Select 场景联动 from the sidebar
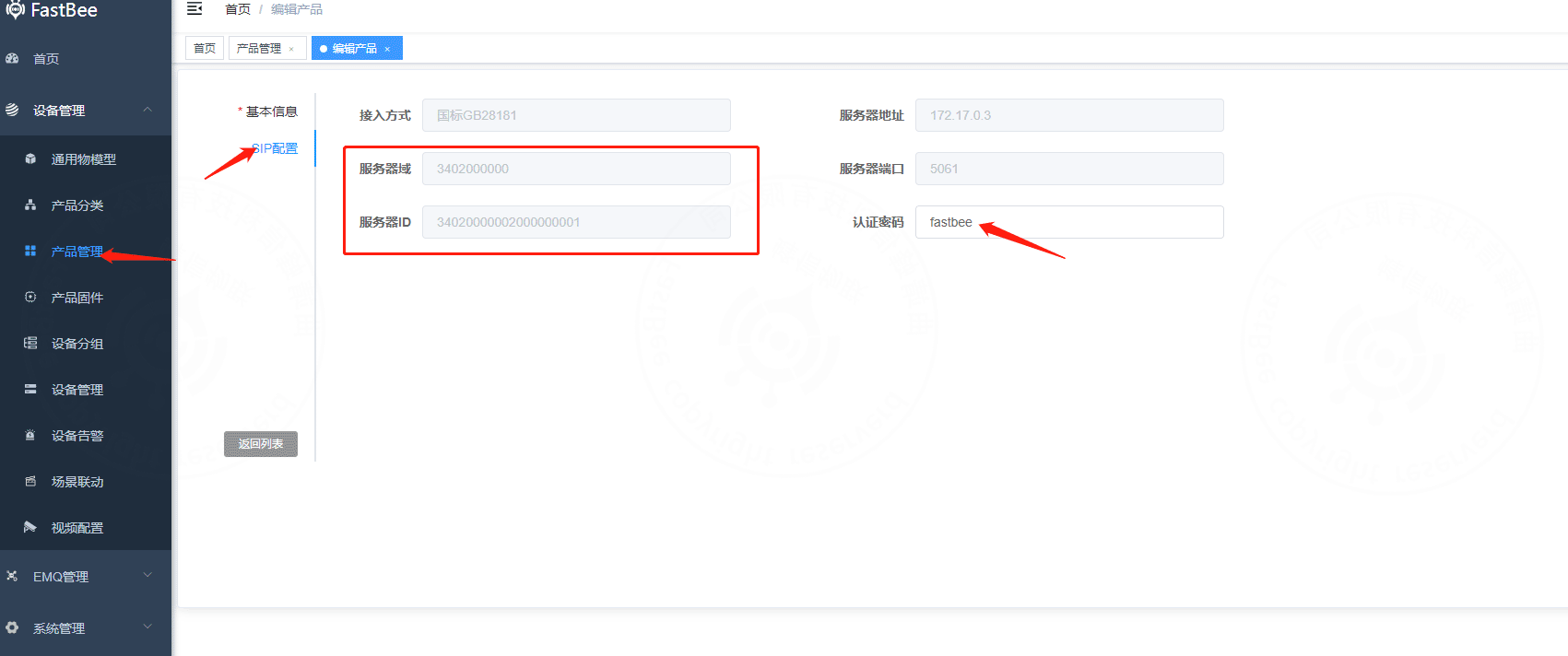 click(x=77, y=482)
